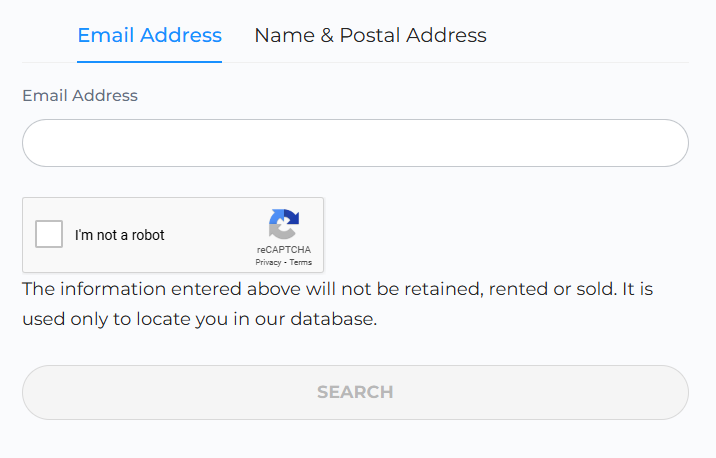
Task: Click the reCAPTCHA logo icon
Action: 283,225
